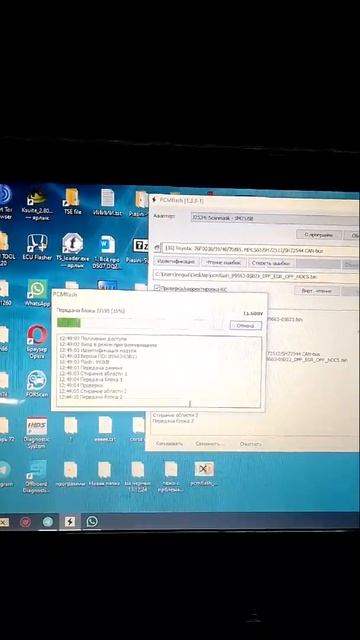Click log line 'Передача блока 2' in the dialog
Viewport: 360px width, 640px height.
pyautogui.click(x=91, y=397)
